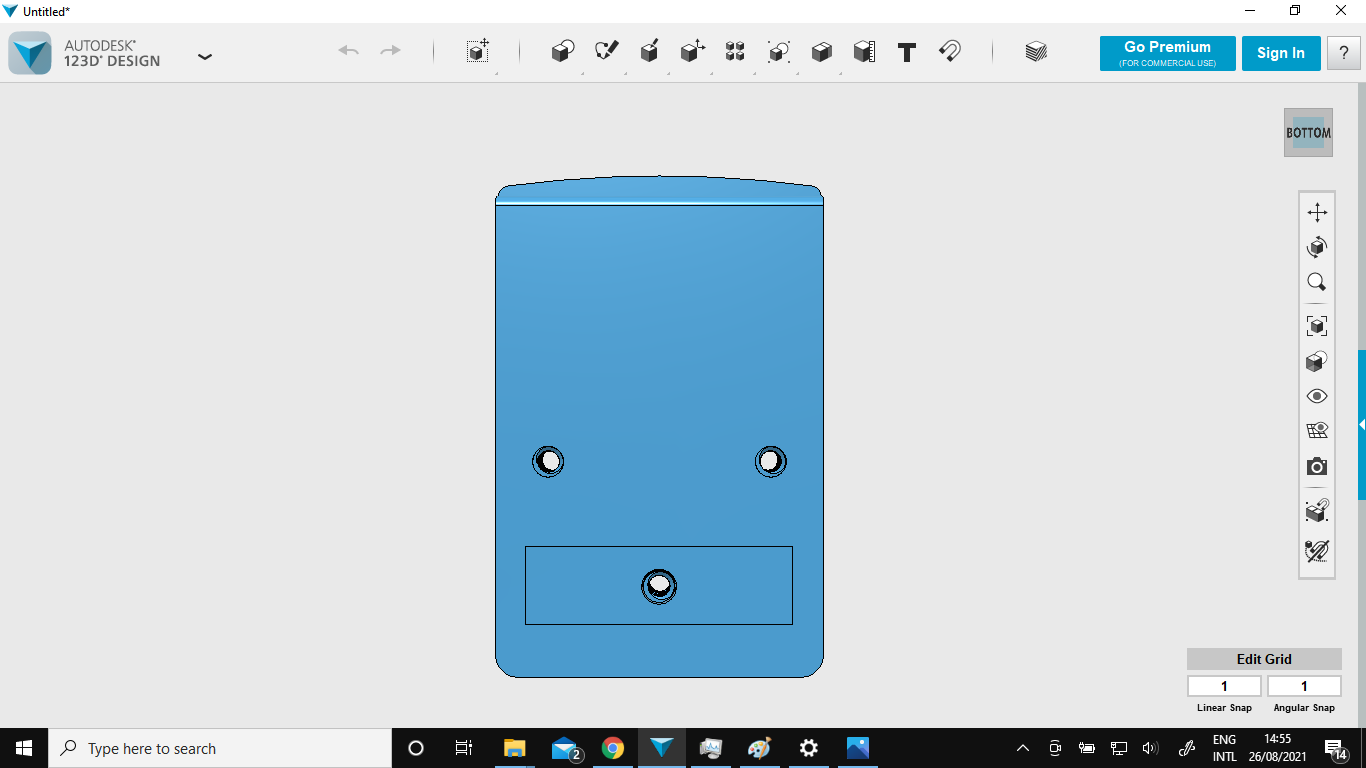Toggle the Snap magnet tool

pos(950,52)
